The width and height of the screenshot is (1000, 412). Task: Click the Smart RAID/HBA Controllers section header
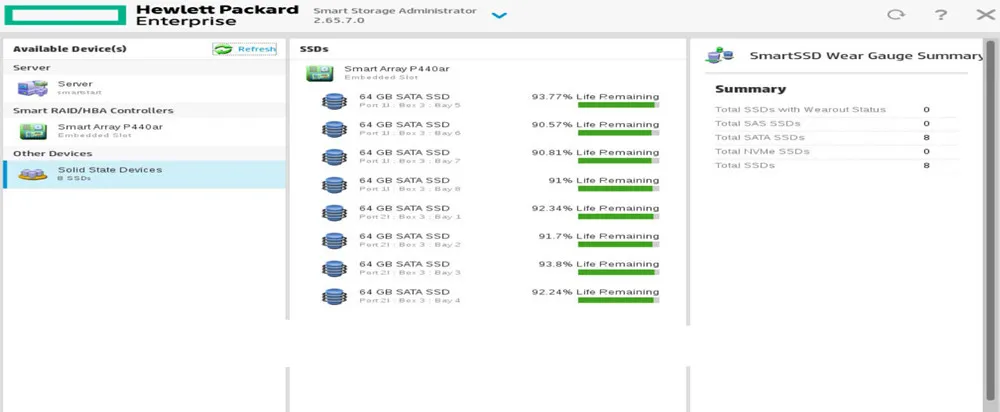pyautogui.click(x=144, y=110)
